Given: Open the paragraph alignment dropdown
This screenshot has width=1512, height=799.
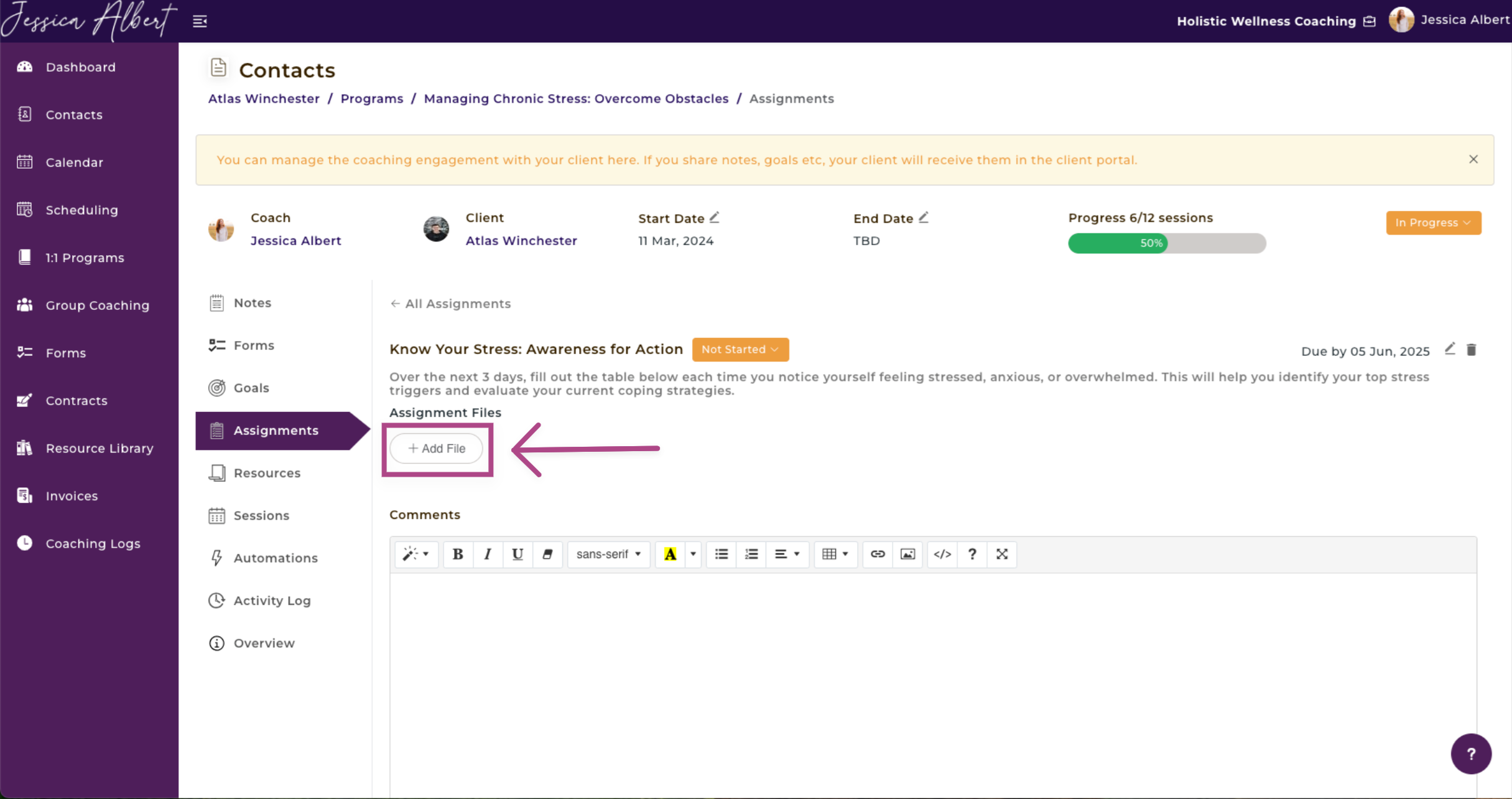Looking at the screenshot, I should point(787,554).
